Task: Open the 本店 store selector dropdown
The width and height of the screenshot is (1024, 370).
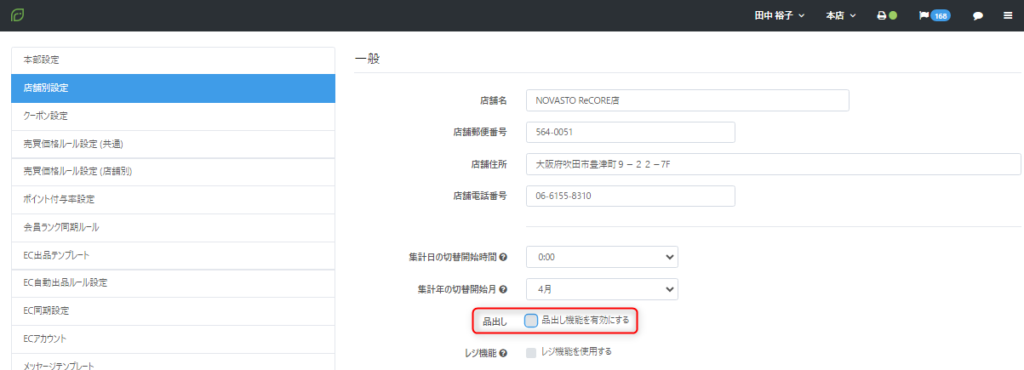Action: point(840,16)
